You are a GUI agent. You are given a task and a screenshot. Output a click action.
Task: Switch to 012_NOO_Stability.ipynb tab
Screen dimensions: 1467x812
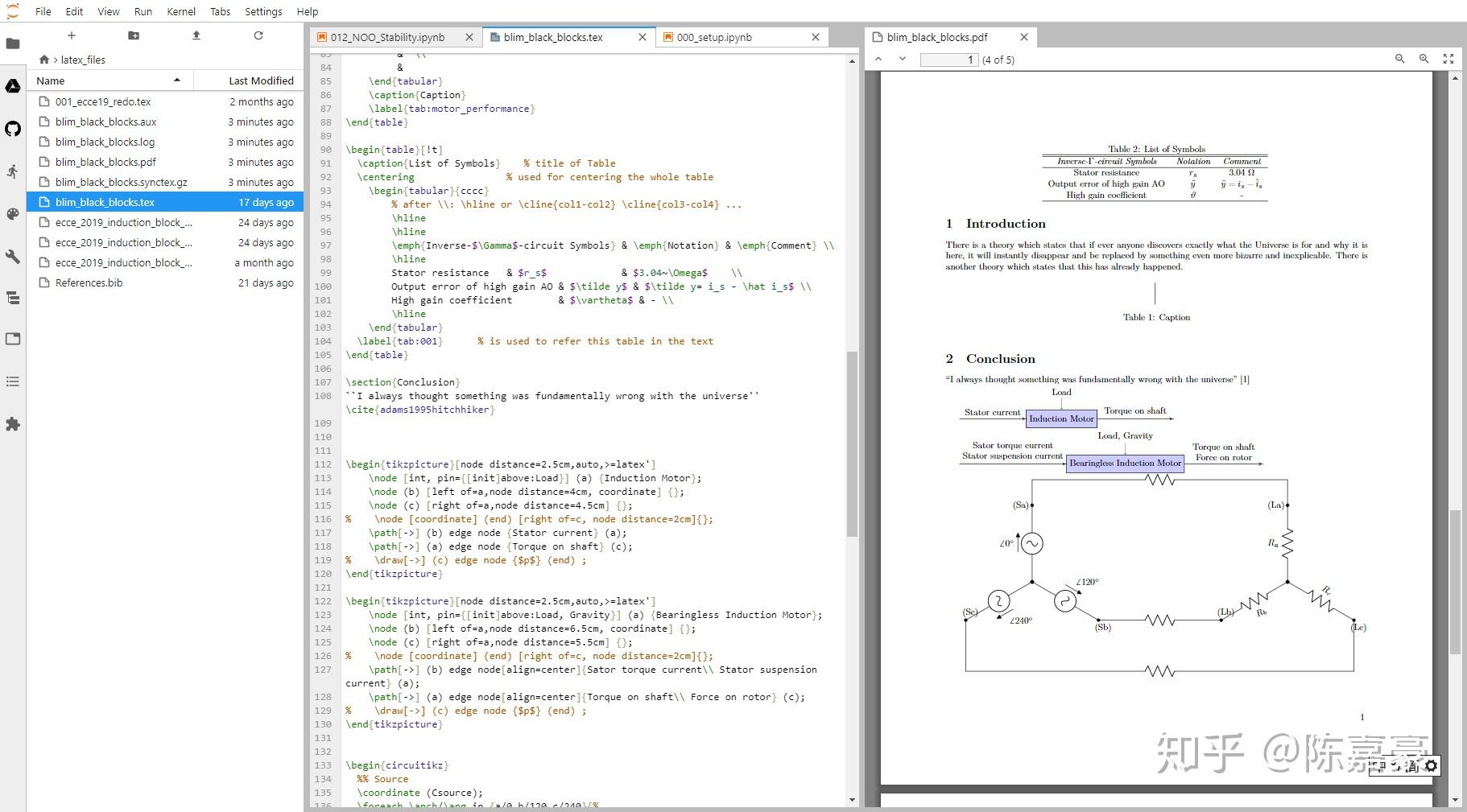pos(387,37)
